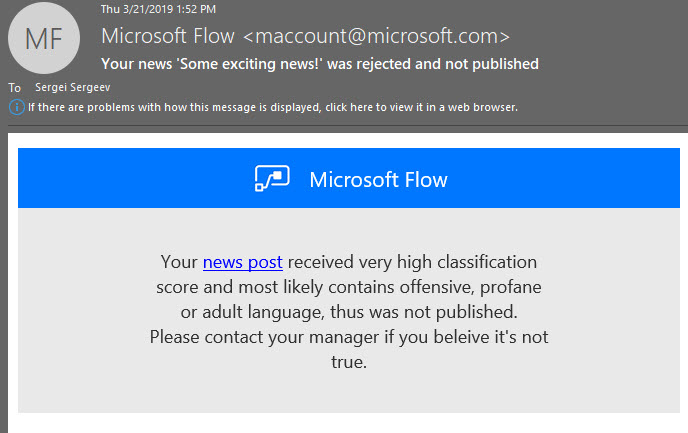This screenshot has width=688, height=433.
Task: Click the email subject line text
Action: (x=320, y=64)
